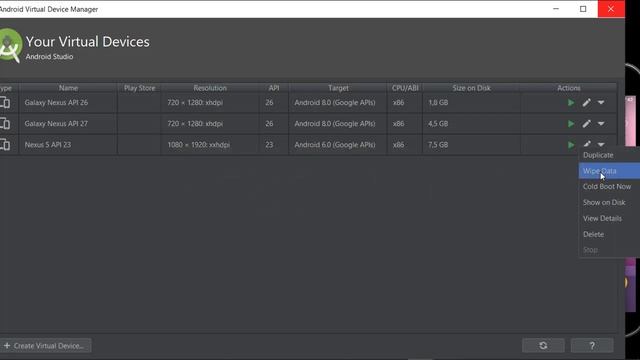Choose Delete from the context menu
The image size is (640, 360).
[609, 234]
